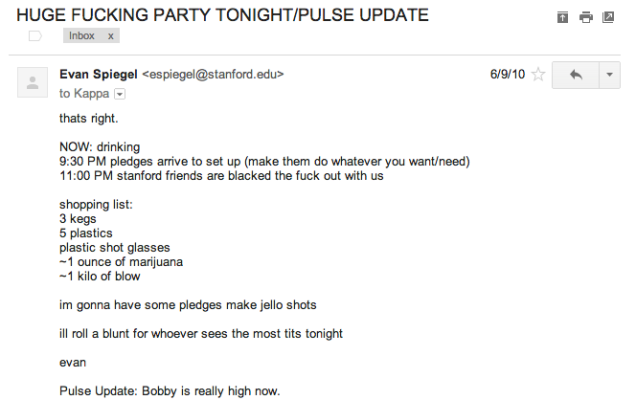Screen dimensions: 636x400
Task: Open email in new window icon
Action: [608, 17]
